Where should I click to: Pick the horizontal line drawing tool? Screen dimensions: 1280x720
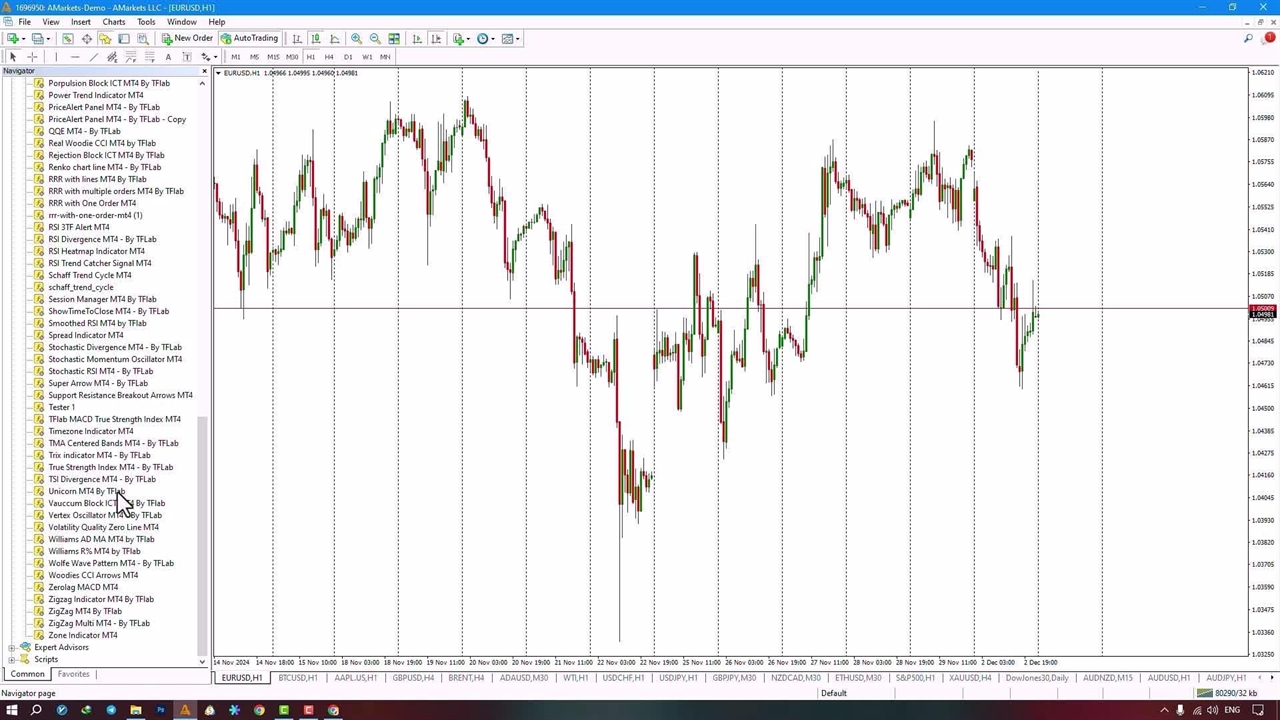[x=74, y=57]
